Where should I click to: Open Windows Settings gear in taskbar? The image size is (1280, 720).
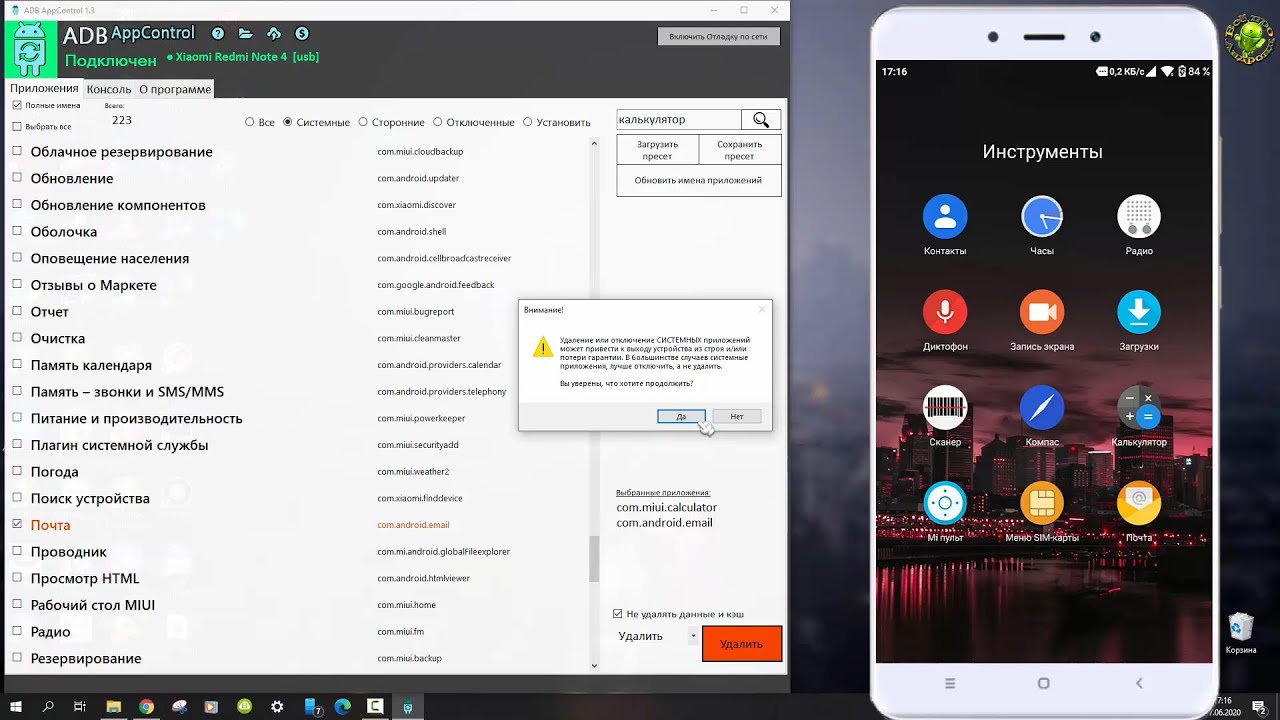[277, 707]
